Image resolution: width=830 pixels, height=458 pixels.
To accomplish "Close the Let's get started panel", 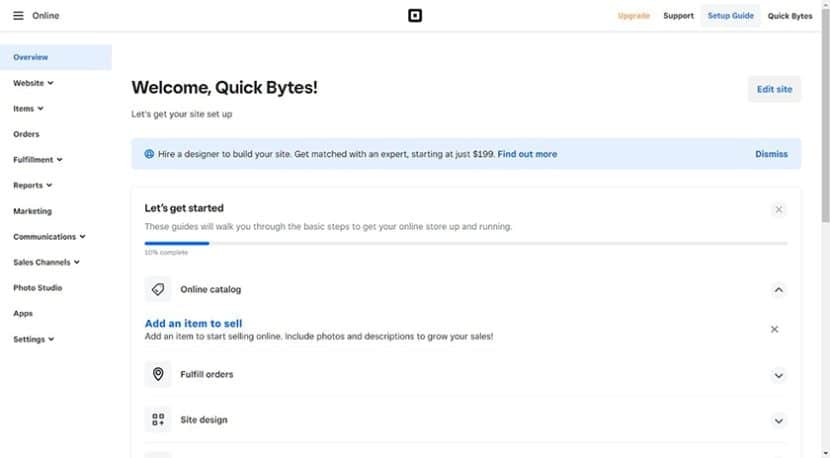I will coord(779,210).
